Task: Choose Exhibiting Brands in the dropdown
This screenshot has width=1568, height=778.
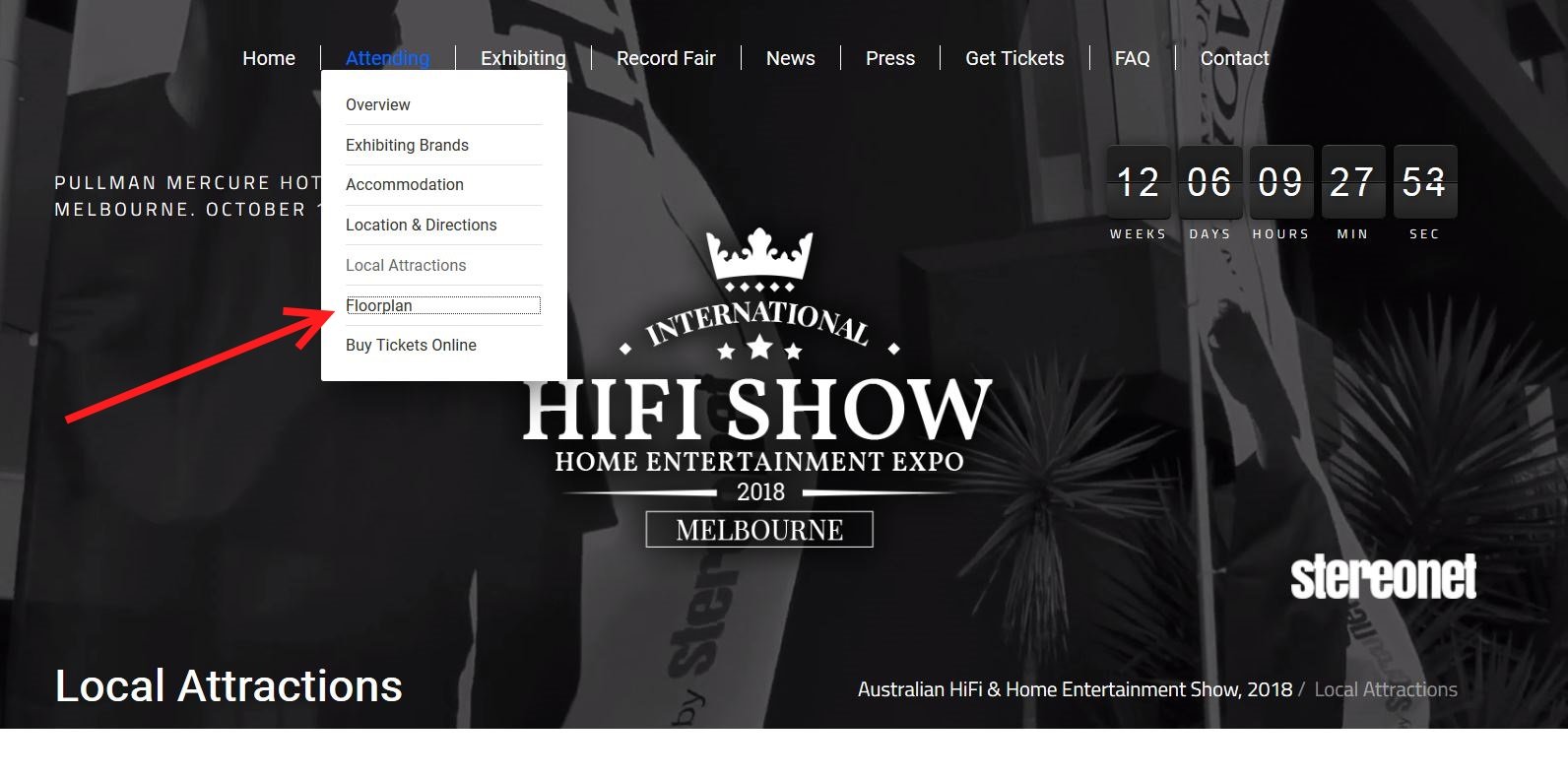Action: coord(407,145)
